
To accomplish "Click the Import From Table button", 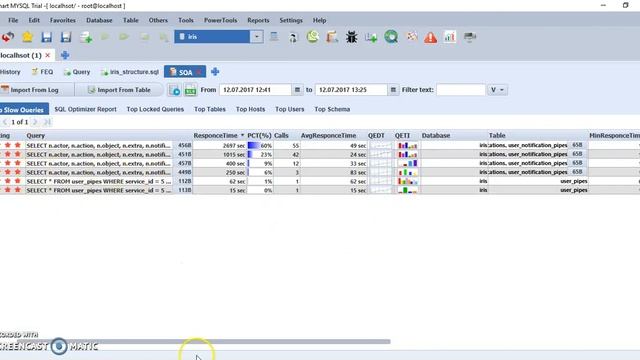I will (119, 90).
